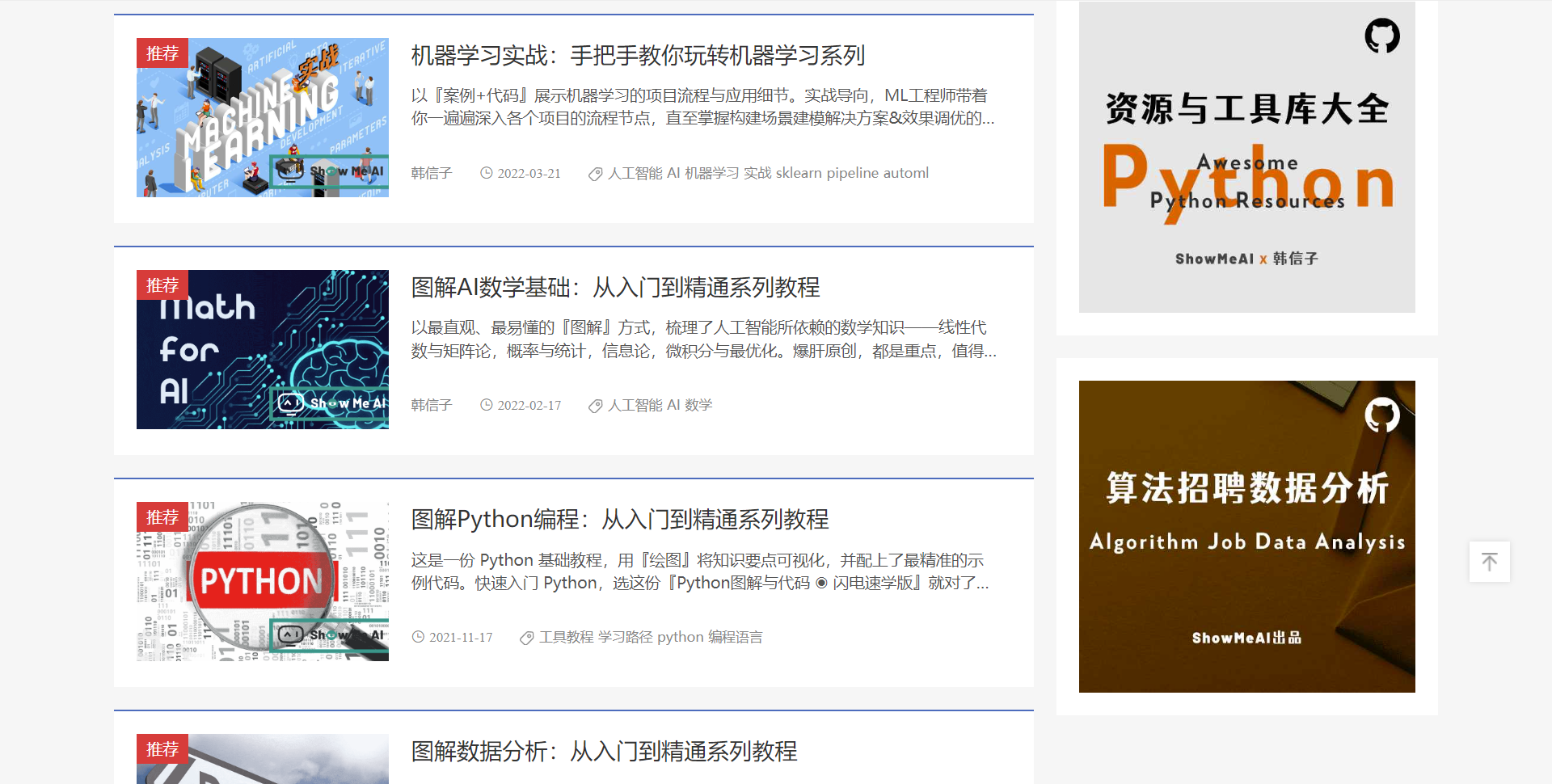The width and height of the screenshot is (1552, 784).
Task: Click tag icon before Python tutorial tags
Action: click(x=526, y=638)
